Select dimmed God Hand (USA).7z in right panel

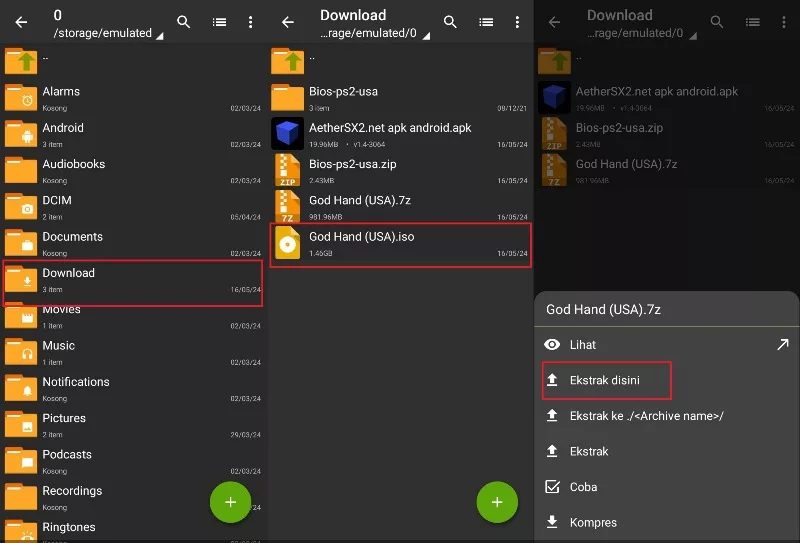click(667, 170)
